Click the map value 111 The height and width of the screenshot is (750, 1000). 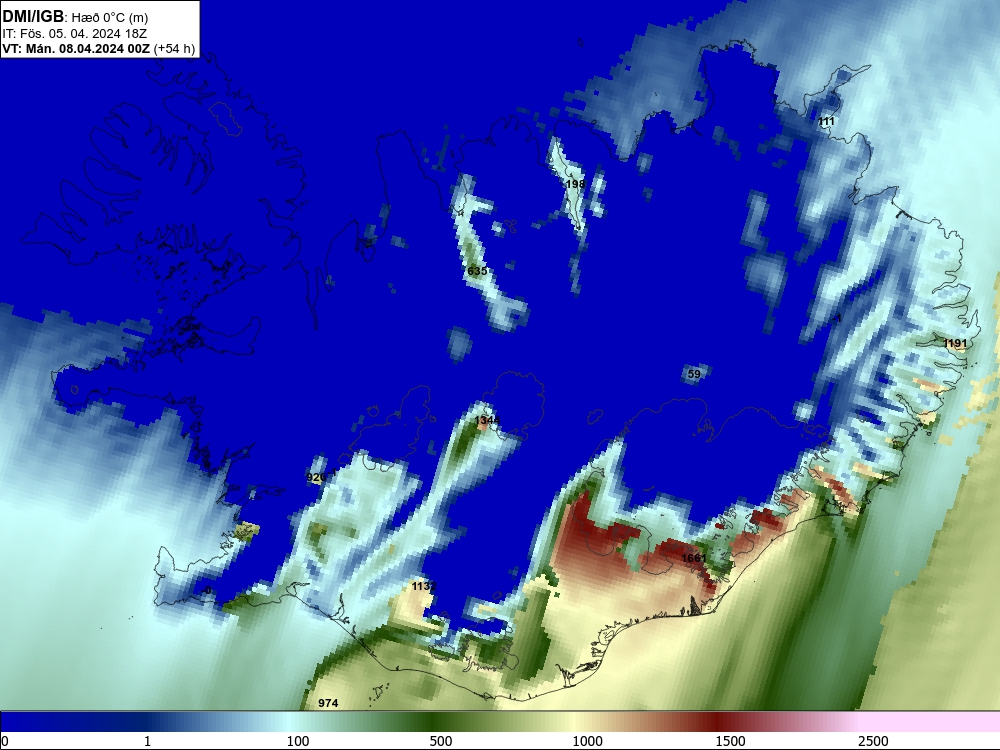click(826, 121)
